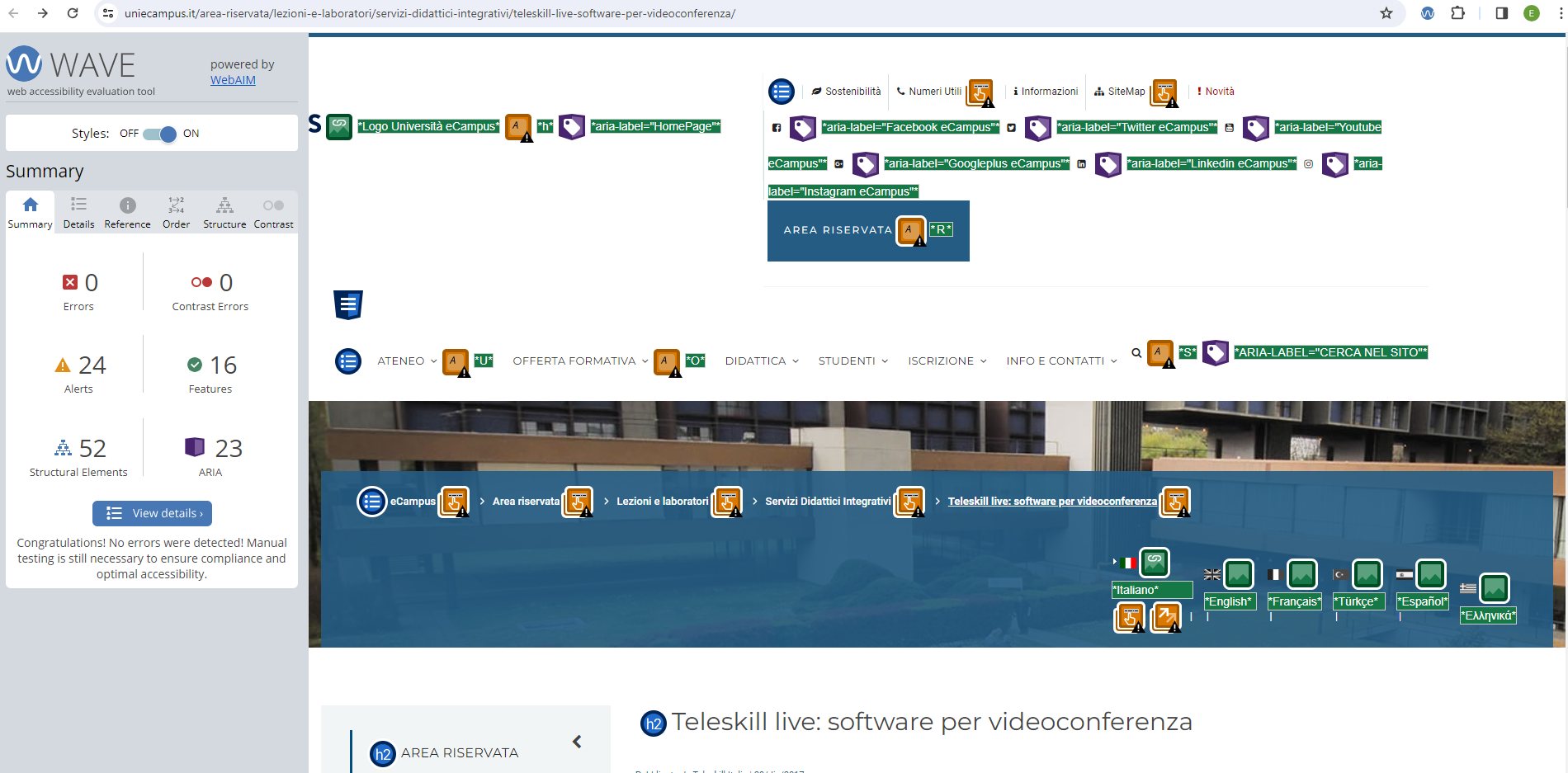Viewport: 1568px width, 773px height.
Task: Click the ARIA icon before Youtube label
Action: (x=1256, y=128)
